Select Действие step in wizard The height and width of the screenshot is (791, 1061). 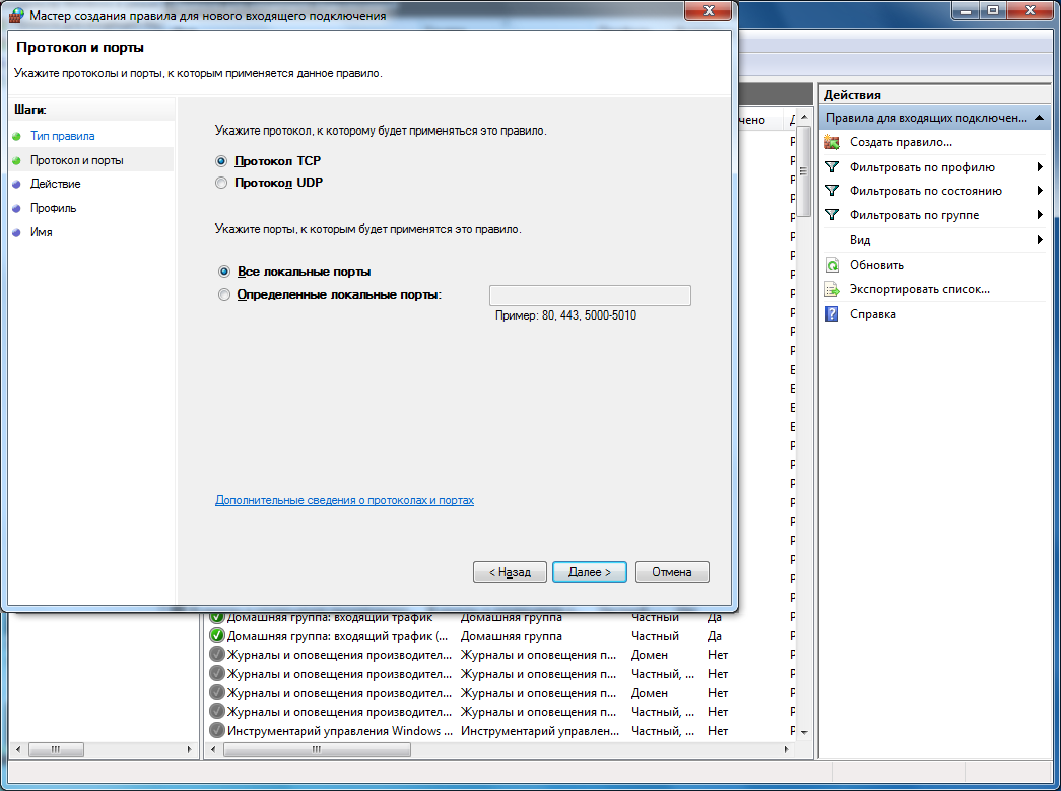pos(55,184)
